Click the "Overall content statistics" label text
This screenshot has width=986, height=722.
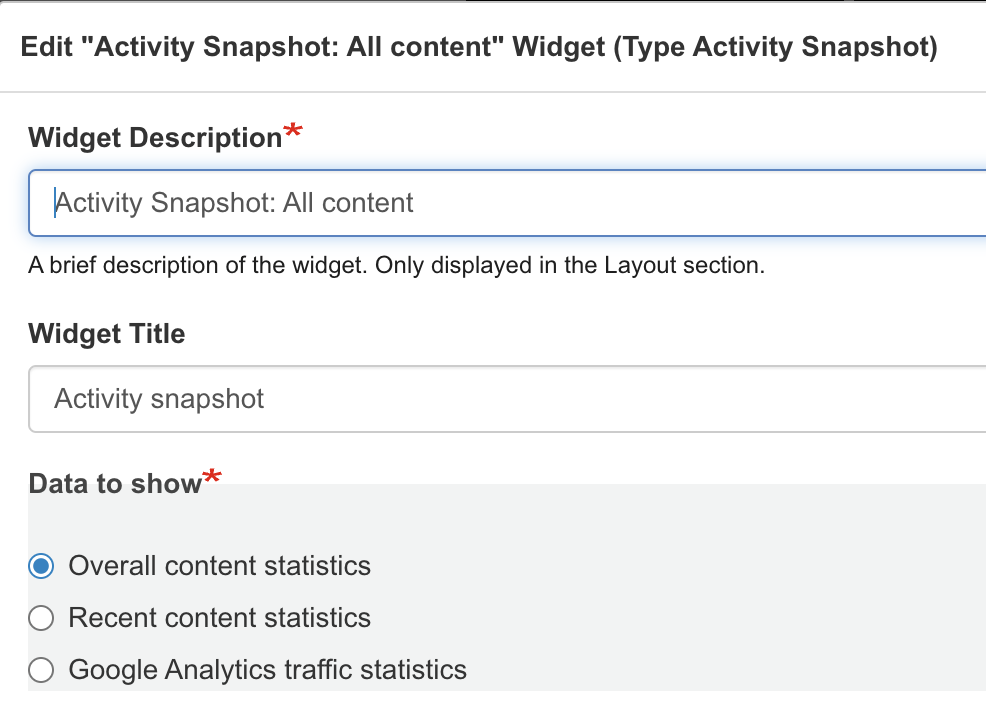(x=219, y=566)
